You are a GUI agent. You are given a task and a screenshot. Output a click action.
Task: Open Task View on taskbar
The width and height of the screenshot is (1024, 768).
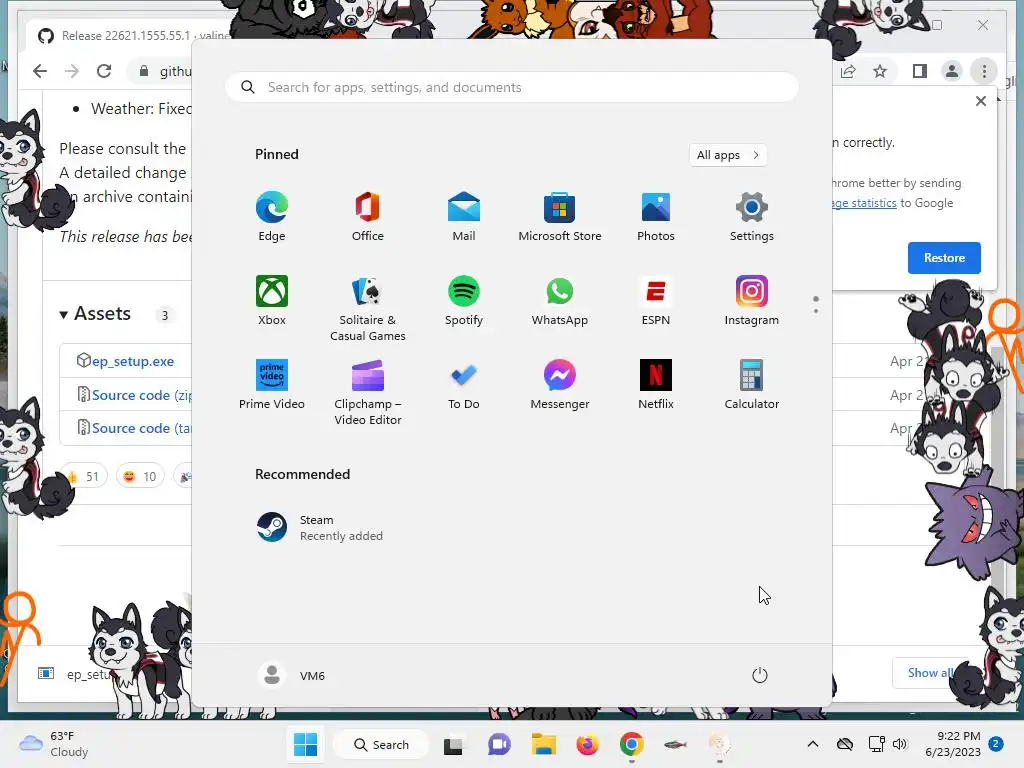click(x=453, y=745)
